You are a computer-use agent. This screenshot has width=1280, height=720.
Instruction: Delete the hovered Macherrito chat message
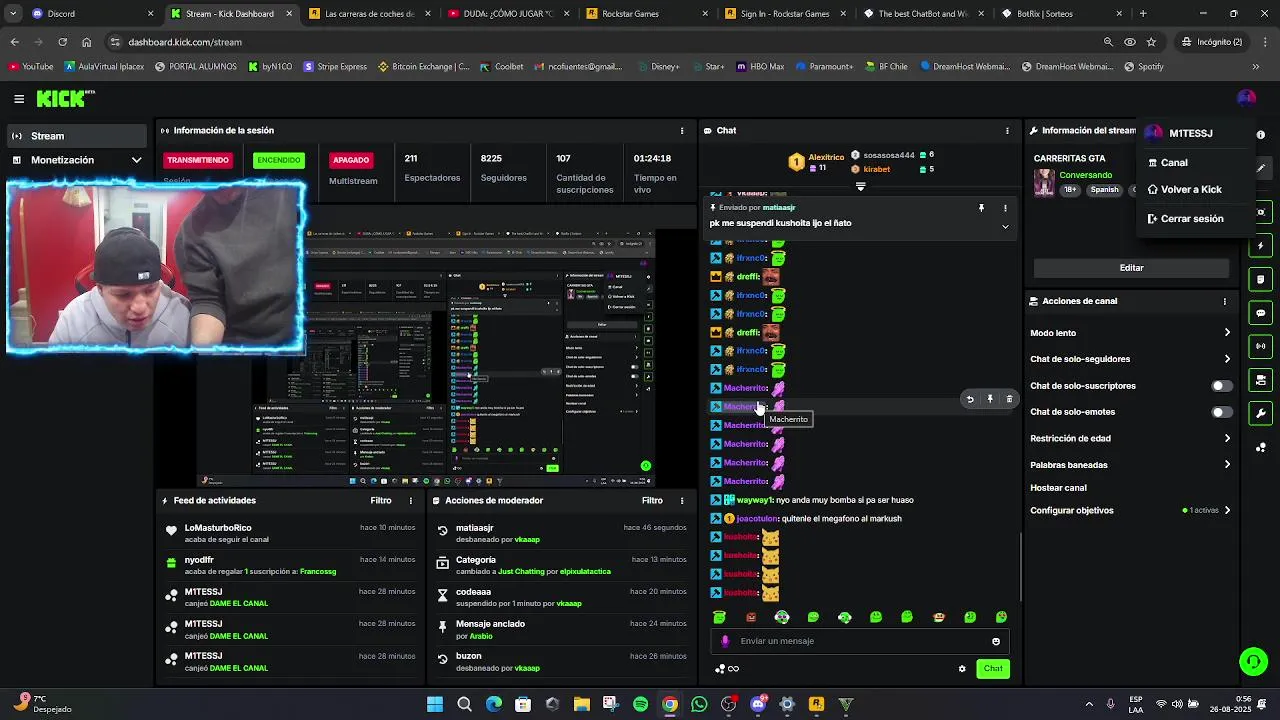(1009, 399)
